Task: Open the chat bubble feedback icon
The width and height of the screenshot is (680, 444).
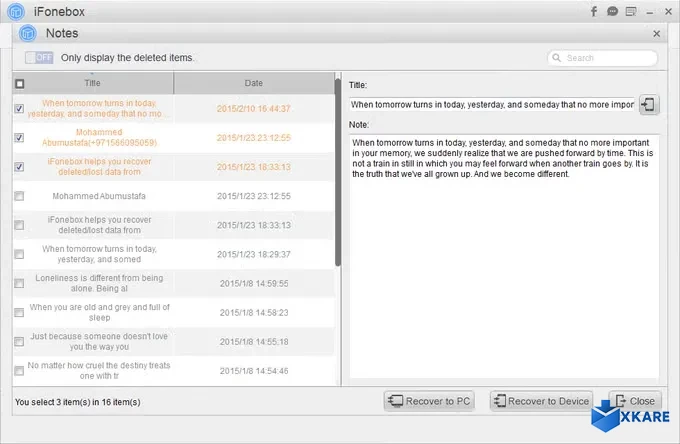Action: point(612,11)
